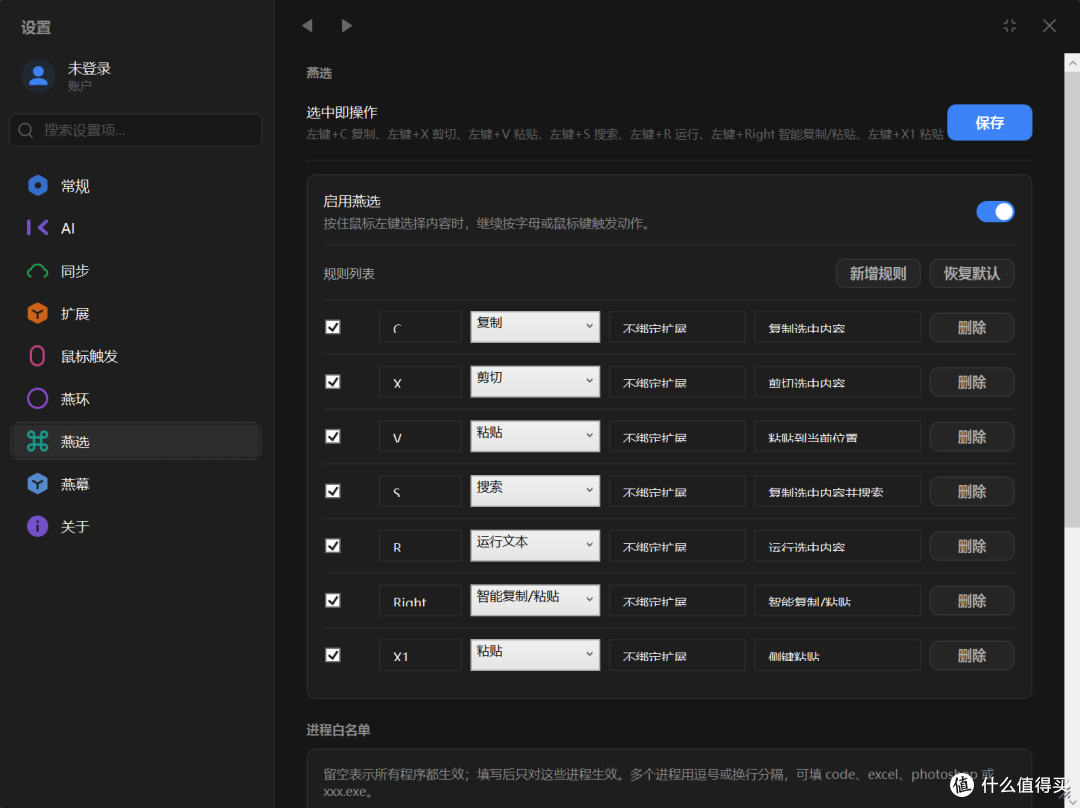Delete the 复制选中内容并搜索 rule
This screenshot has width=1080, height=808.
(x=971, y=491)
